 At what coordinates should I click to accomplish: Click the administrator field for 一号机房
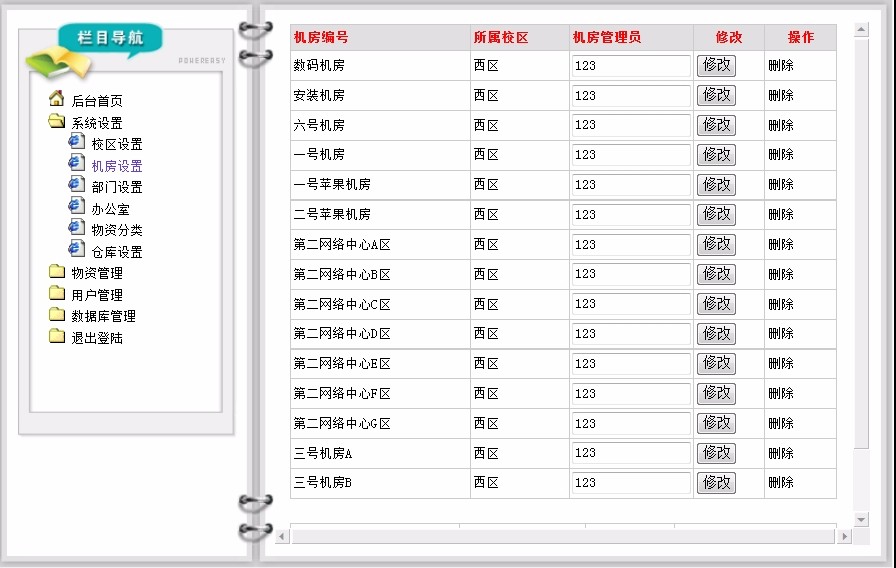[x=631, y=155]
